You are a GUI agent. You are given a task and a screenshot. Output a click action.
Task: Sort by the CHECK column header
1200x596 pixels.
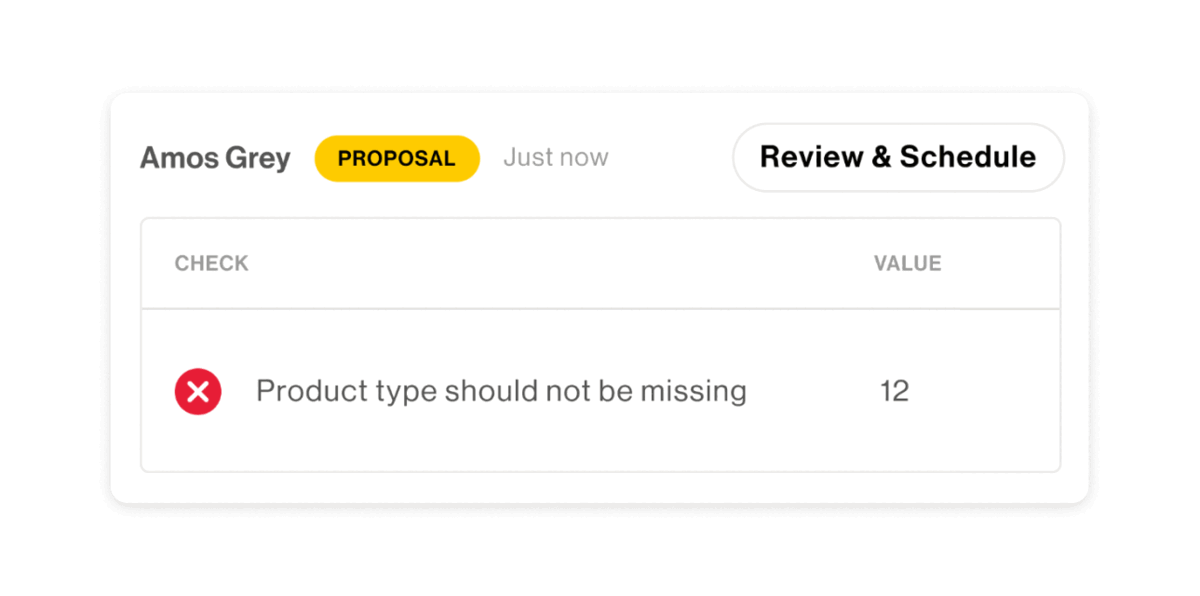pos(211,264)
